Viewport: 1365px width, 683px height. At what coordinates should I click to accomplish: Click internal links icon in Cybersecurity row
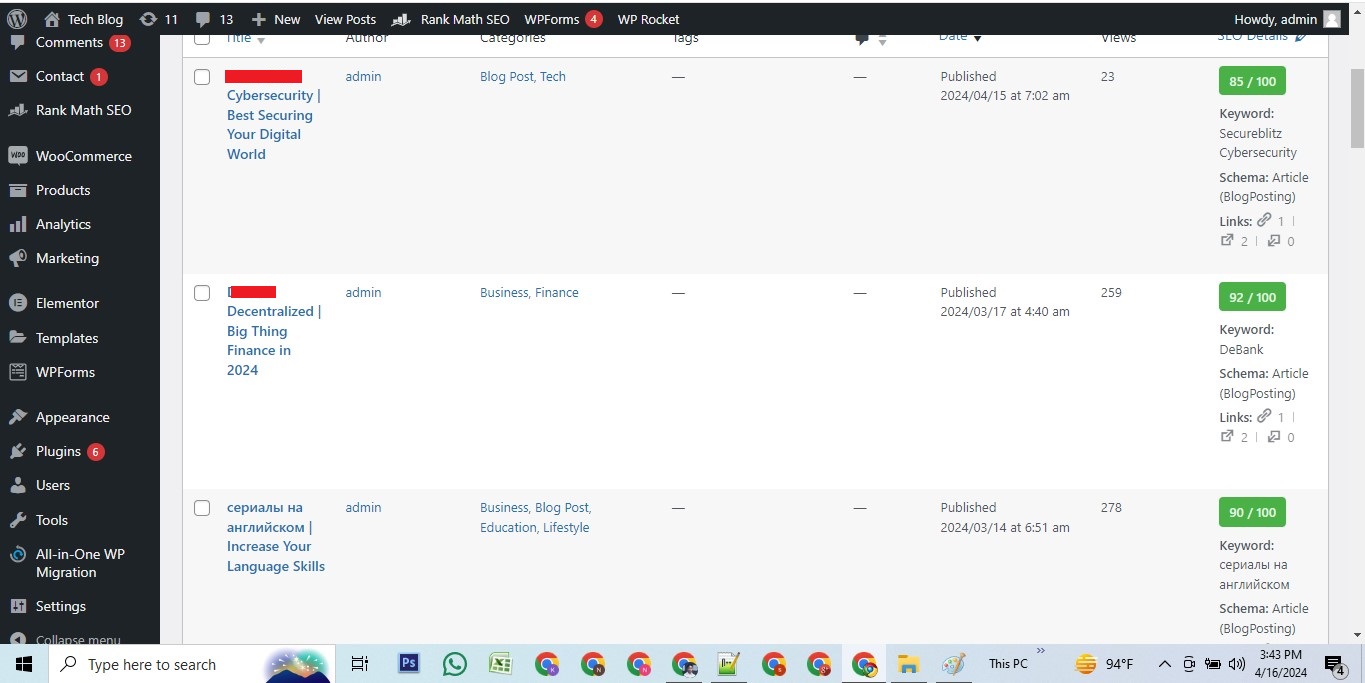(x=1264, y=220)
